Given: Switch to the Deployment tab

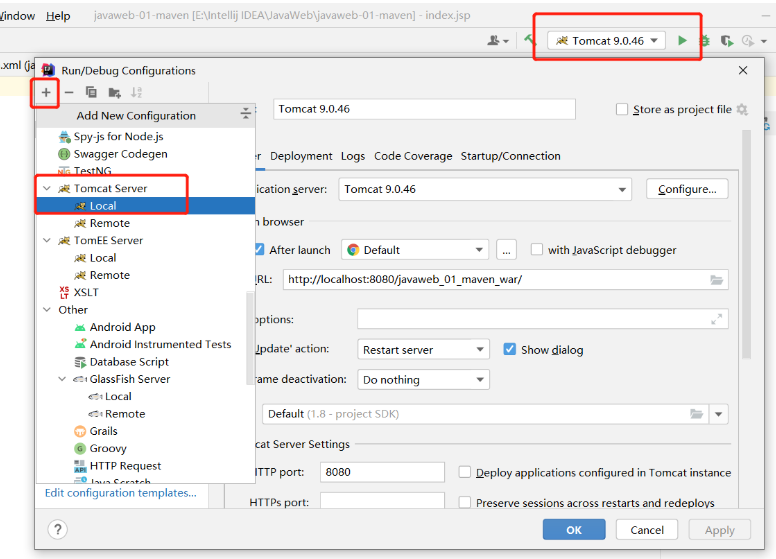Looking at the screenshot, I should tap(301, 156).
